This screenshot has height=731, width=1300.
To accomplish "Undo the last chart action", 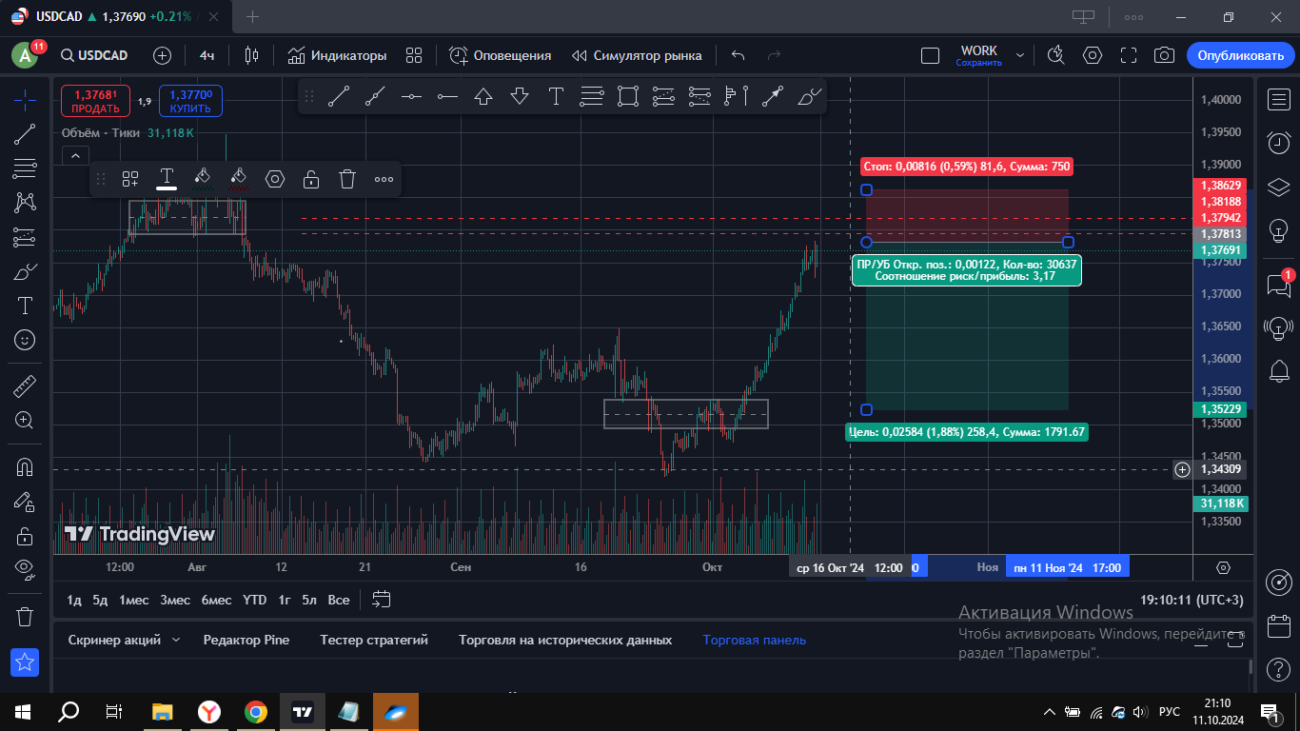I will point(738,55).
